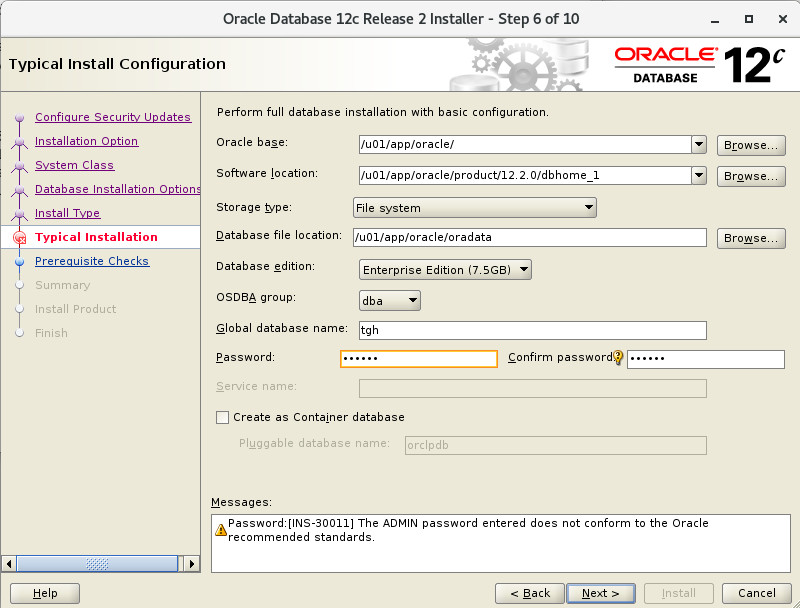Enable Create as Container database checkbox
800x608 pixels.
pyautogui.click(x=222, y=417)
